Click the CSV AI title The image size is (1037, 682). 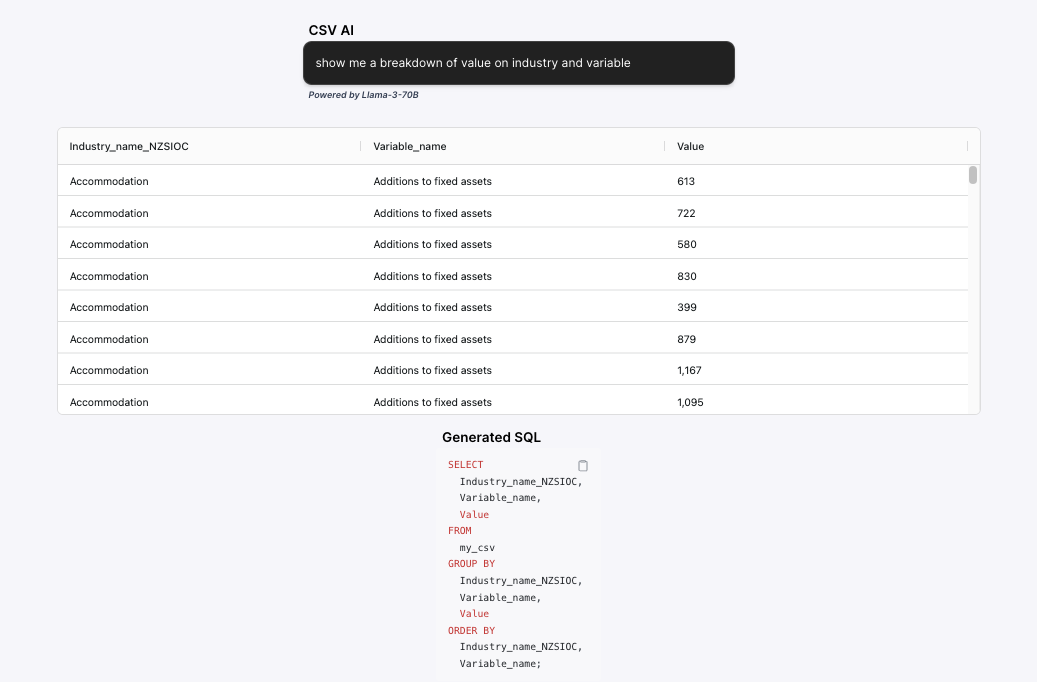331,31
